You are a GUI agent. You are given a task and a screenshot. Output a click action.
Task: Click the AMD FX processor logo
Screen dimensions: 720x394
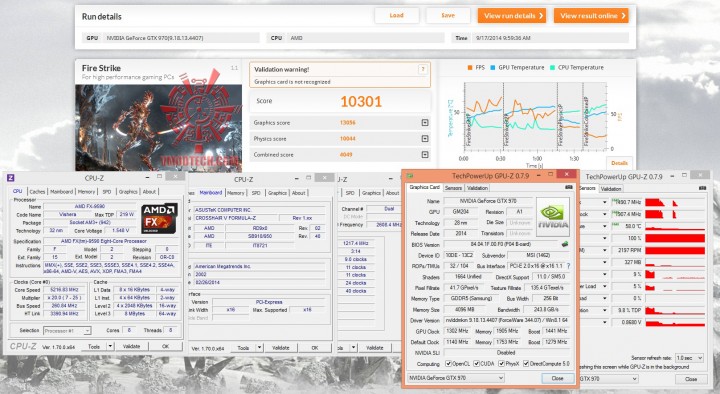click(159, 218)
